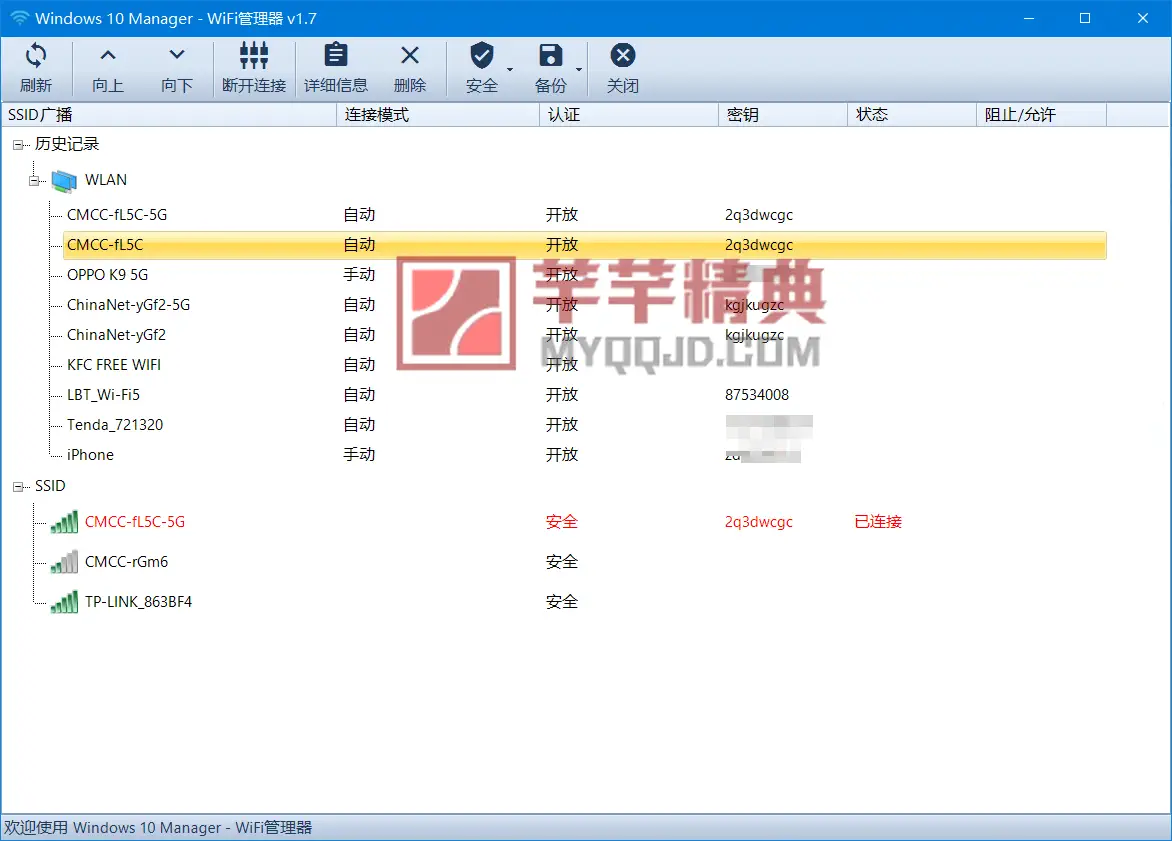Select the history entry CMCC-fL5C-5G
The height and width of the screenshot is (841, 1172).
[117, 215]
